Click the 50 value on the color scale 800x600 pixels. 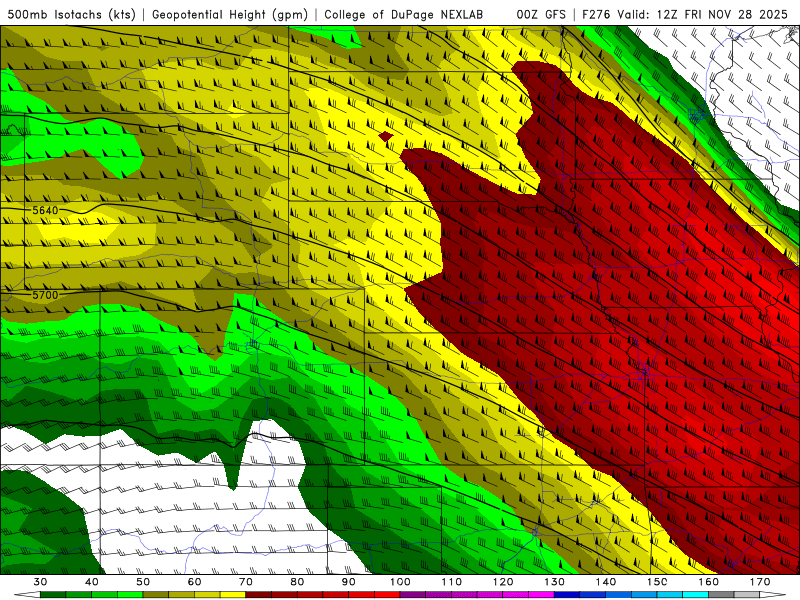pyautogui.click(x=143, y=582)
